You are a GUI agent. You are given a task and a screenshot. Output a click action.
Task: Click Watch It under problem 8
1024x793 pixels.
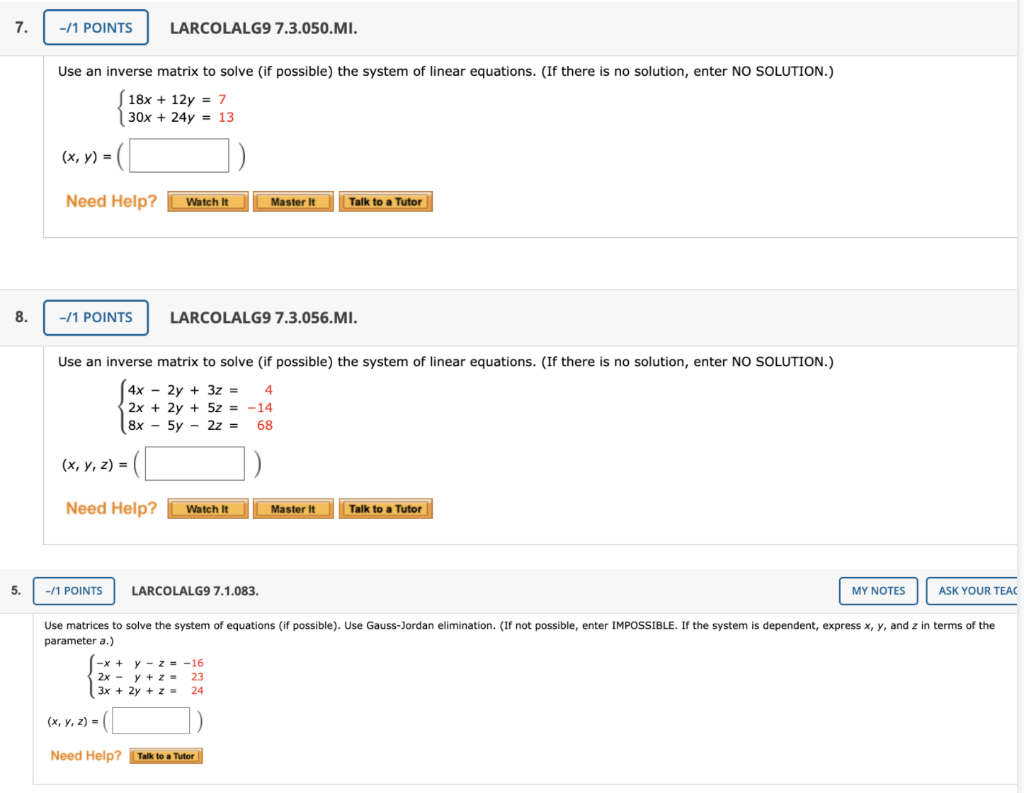tap(207, 508)
